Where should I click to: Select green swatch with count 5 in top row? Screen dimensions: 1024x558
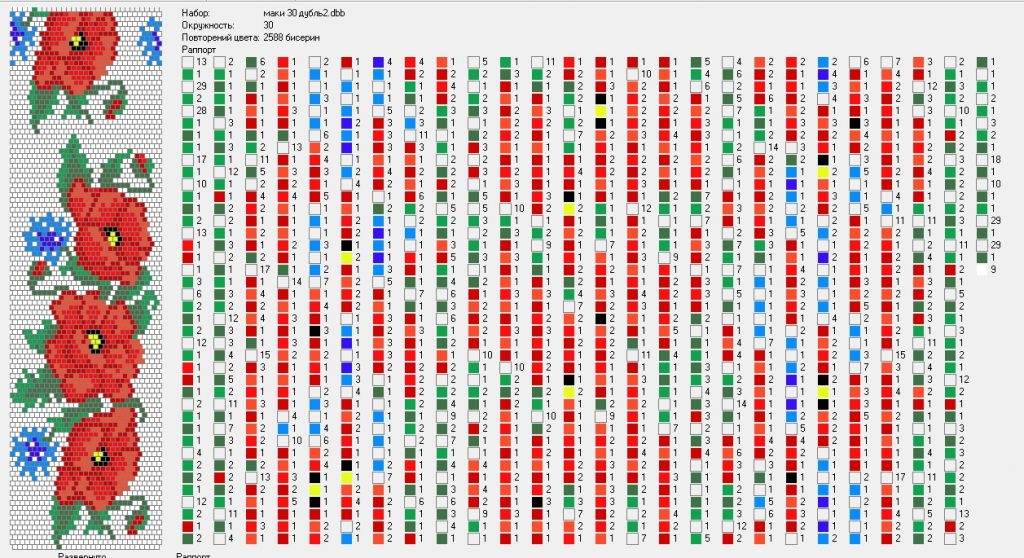click(696, 62)
